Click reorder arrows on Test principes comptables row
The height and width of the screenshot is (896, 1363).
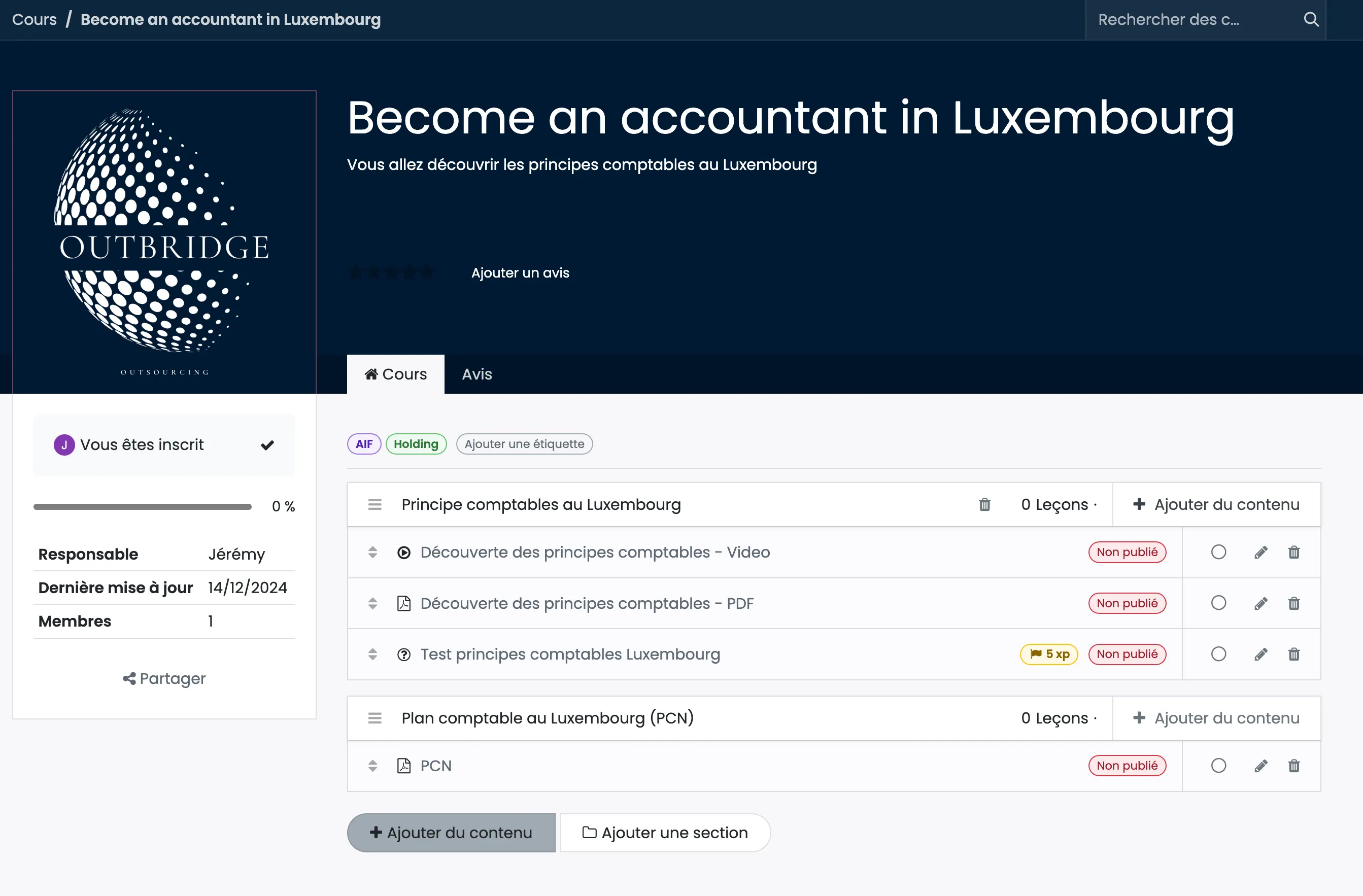(x=373, y=654)
